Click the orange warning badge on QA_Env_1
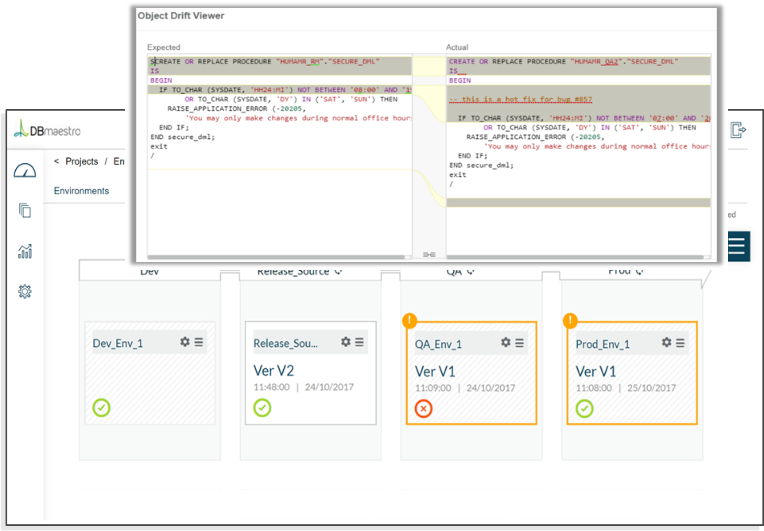This screenshot has height=531, width=764. pyautogui.click(x=409, y=321)
